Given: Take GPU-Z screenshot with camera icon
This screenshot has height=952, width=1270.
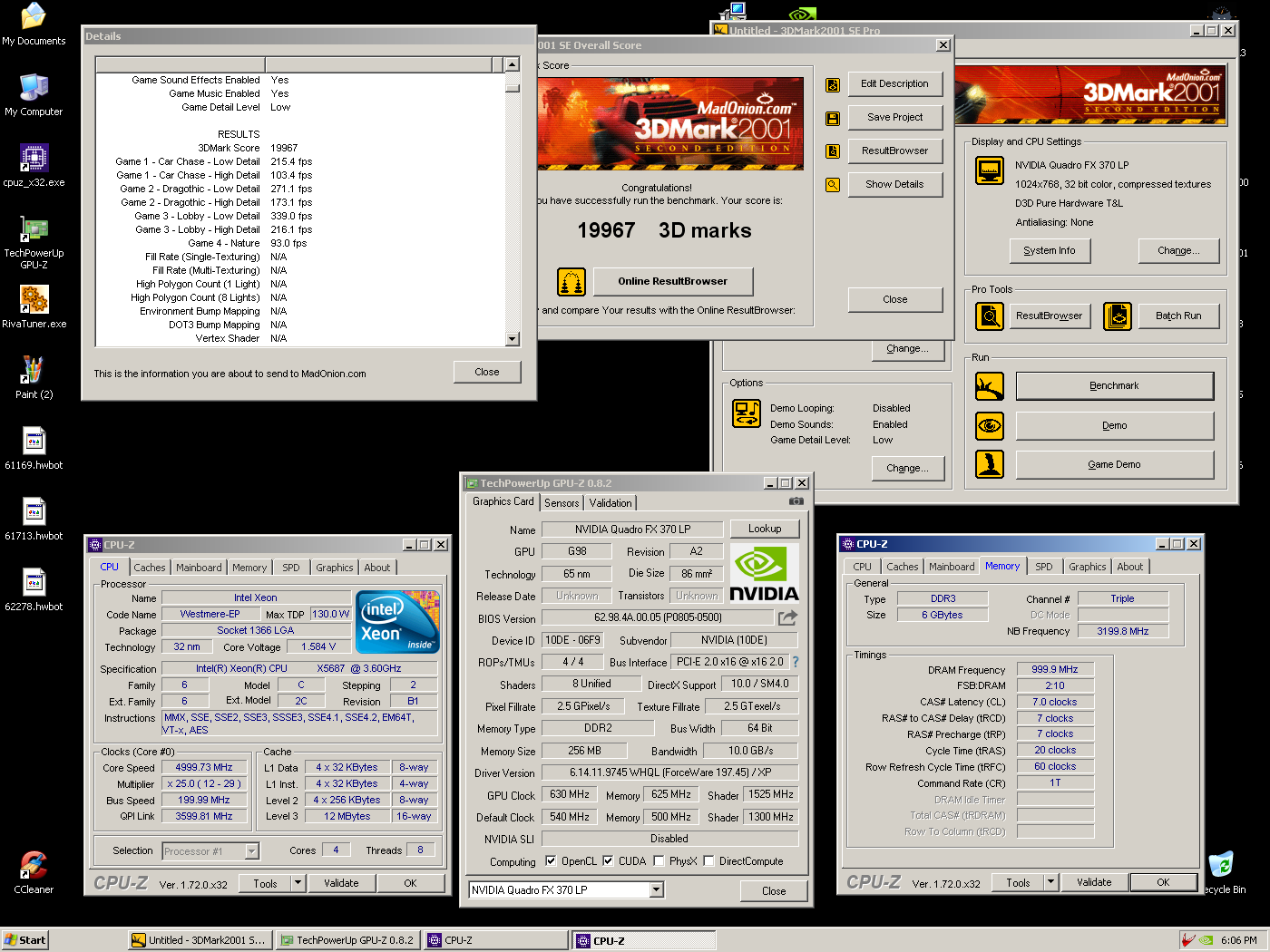Looking at the screenshot, I should [796, 500].
